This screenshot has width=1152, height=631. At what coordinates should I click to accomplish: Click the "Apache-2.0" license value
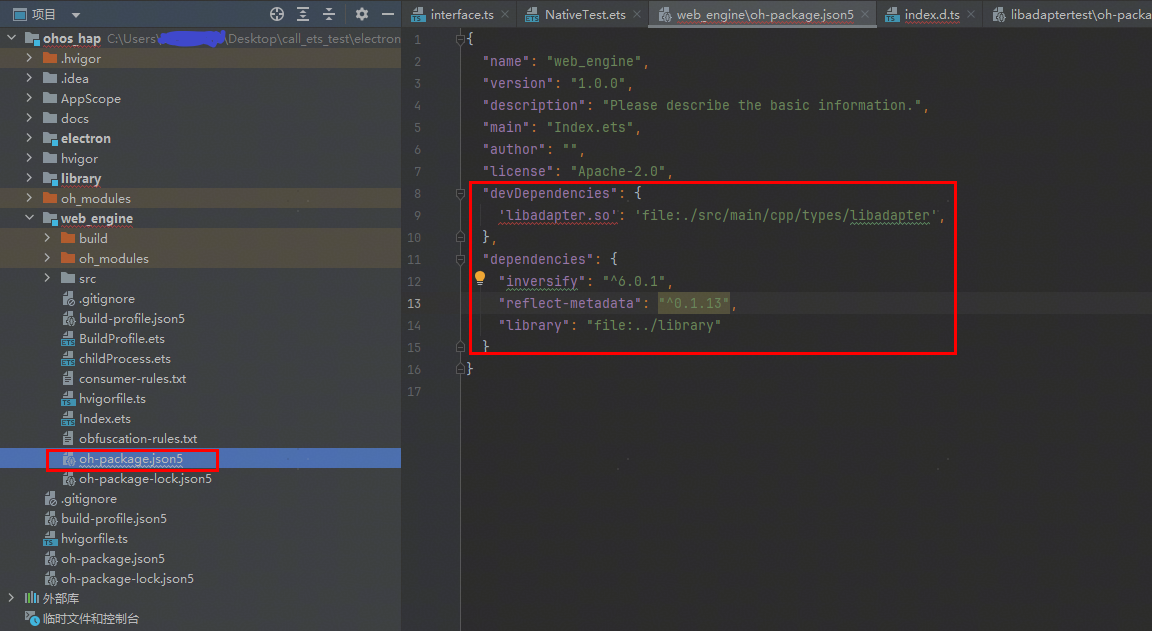[618, 171]
